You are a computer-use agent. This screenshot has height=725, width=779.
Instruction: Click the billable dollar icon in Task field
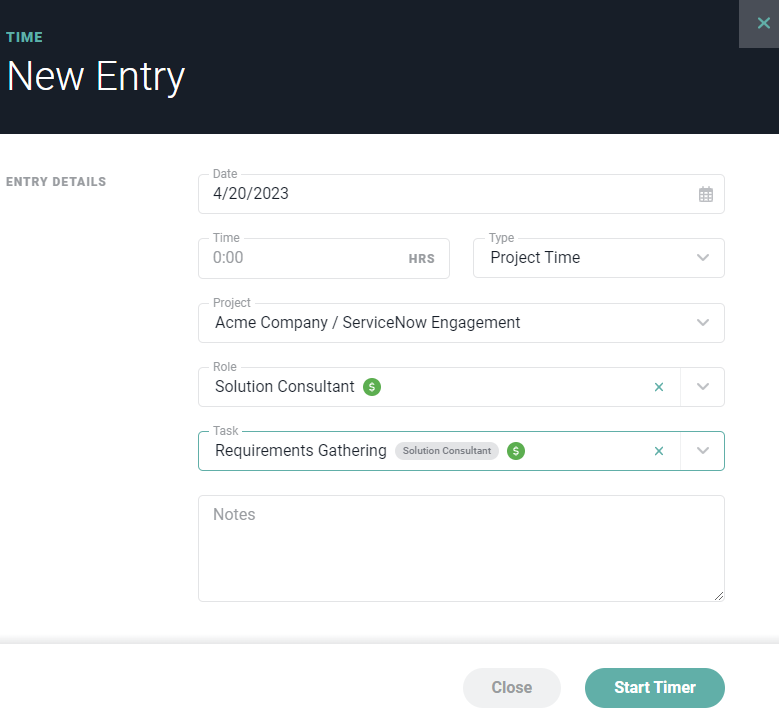516,451
